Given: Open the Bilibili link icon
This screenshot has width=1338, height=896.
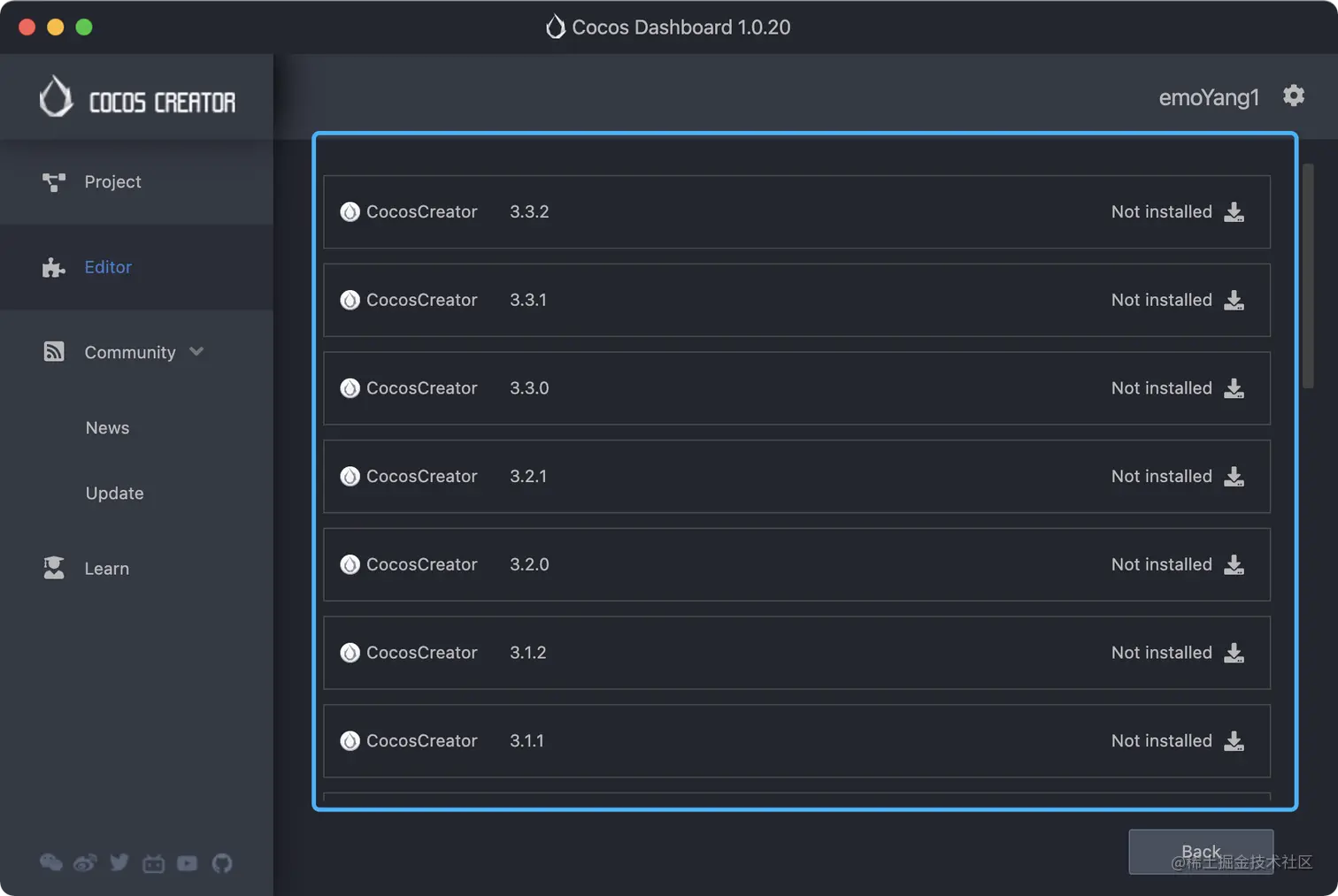Looking at the screenshot, I should coord(153,863).
